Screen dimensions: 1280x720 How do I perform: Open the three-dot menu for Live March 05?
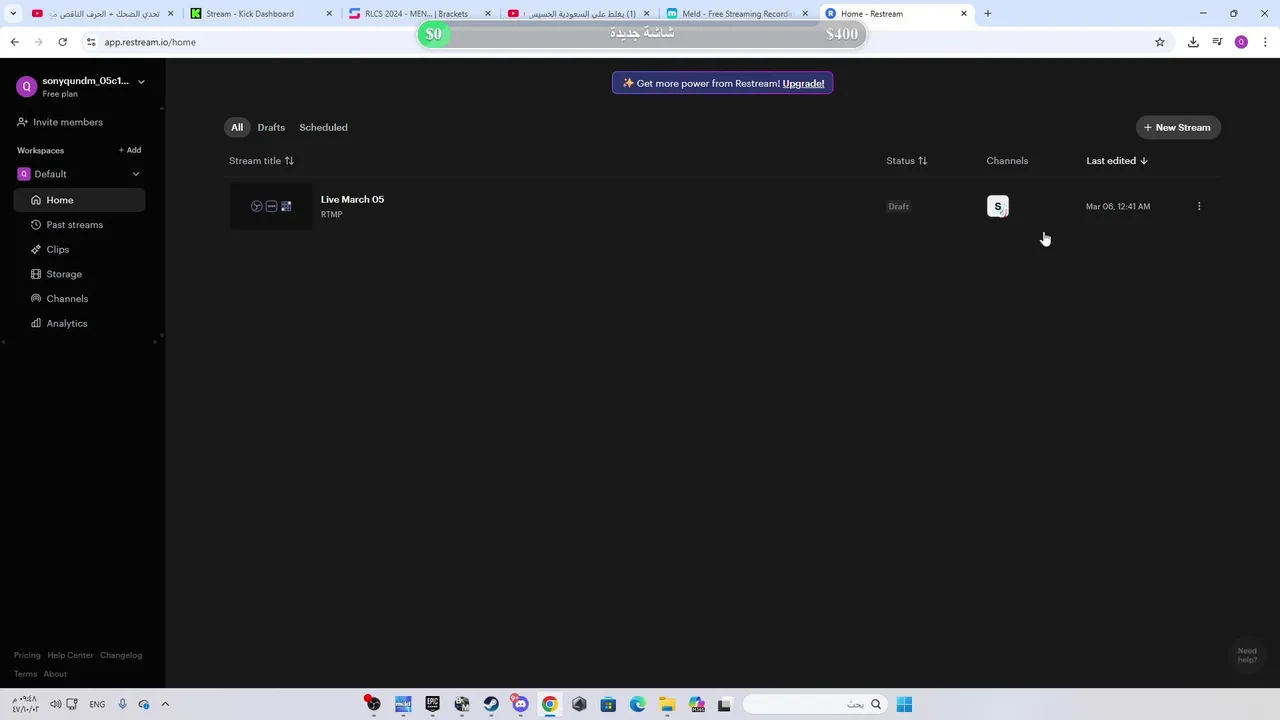1199,206
